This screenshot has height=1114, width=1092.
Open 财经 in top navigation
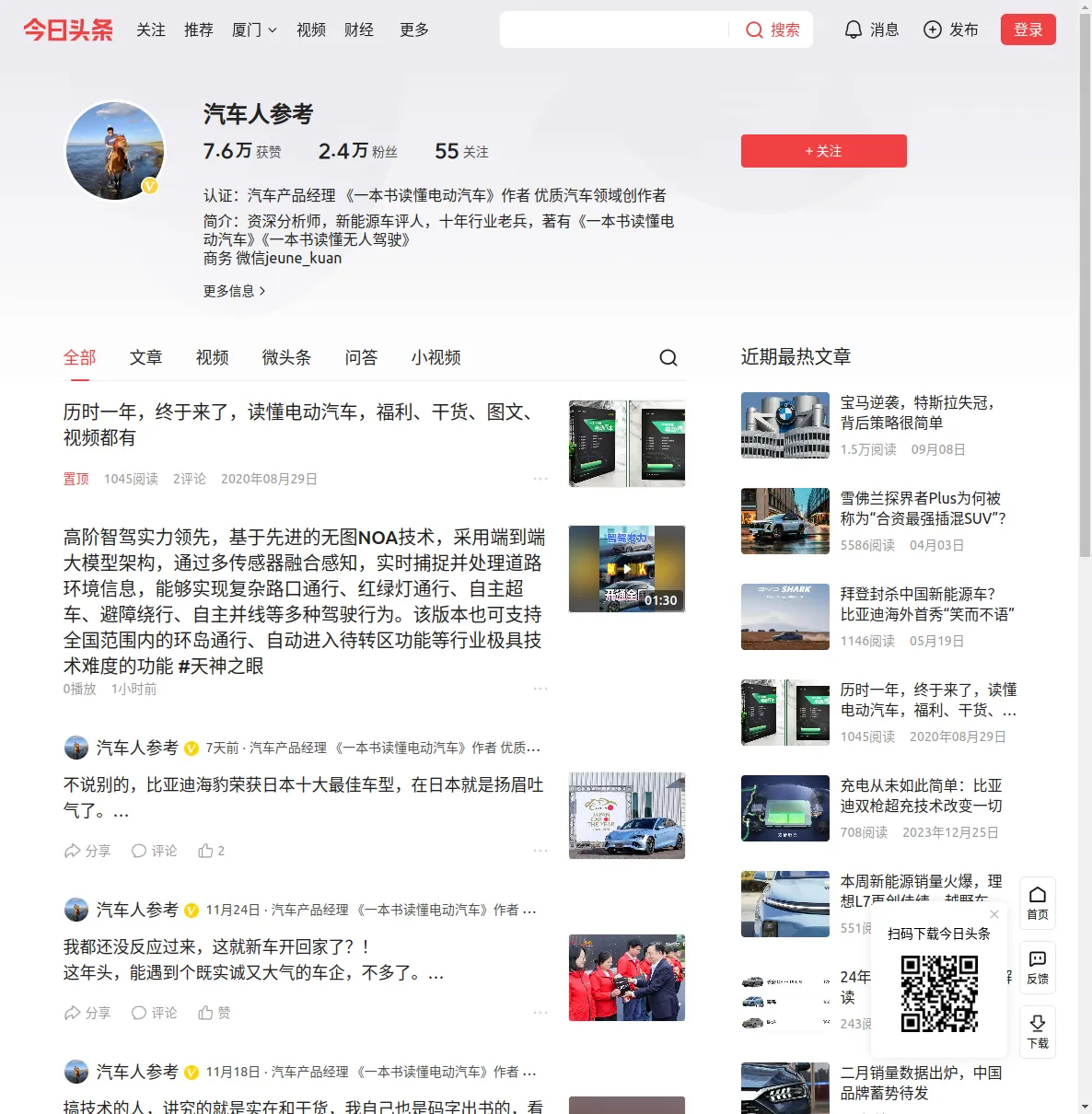coord(359,29)
